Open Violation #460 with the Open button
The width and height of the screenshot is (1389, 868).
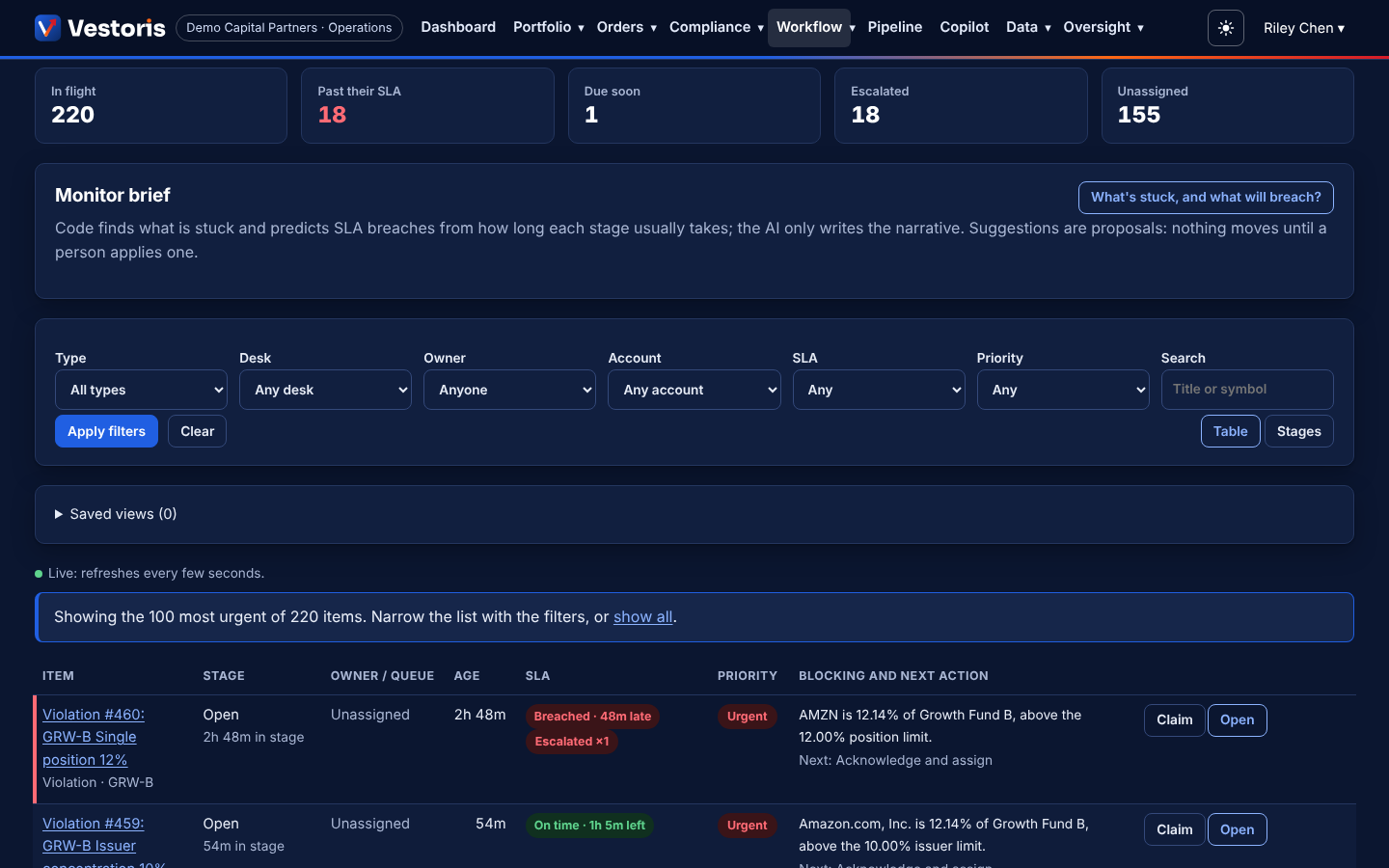(x=1237, y=720)
